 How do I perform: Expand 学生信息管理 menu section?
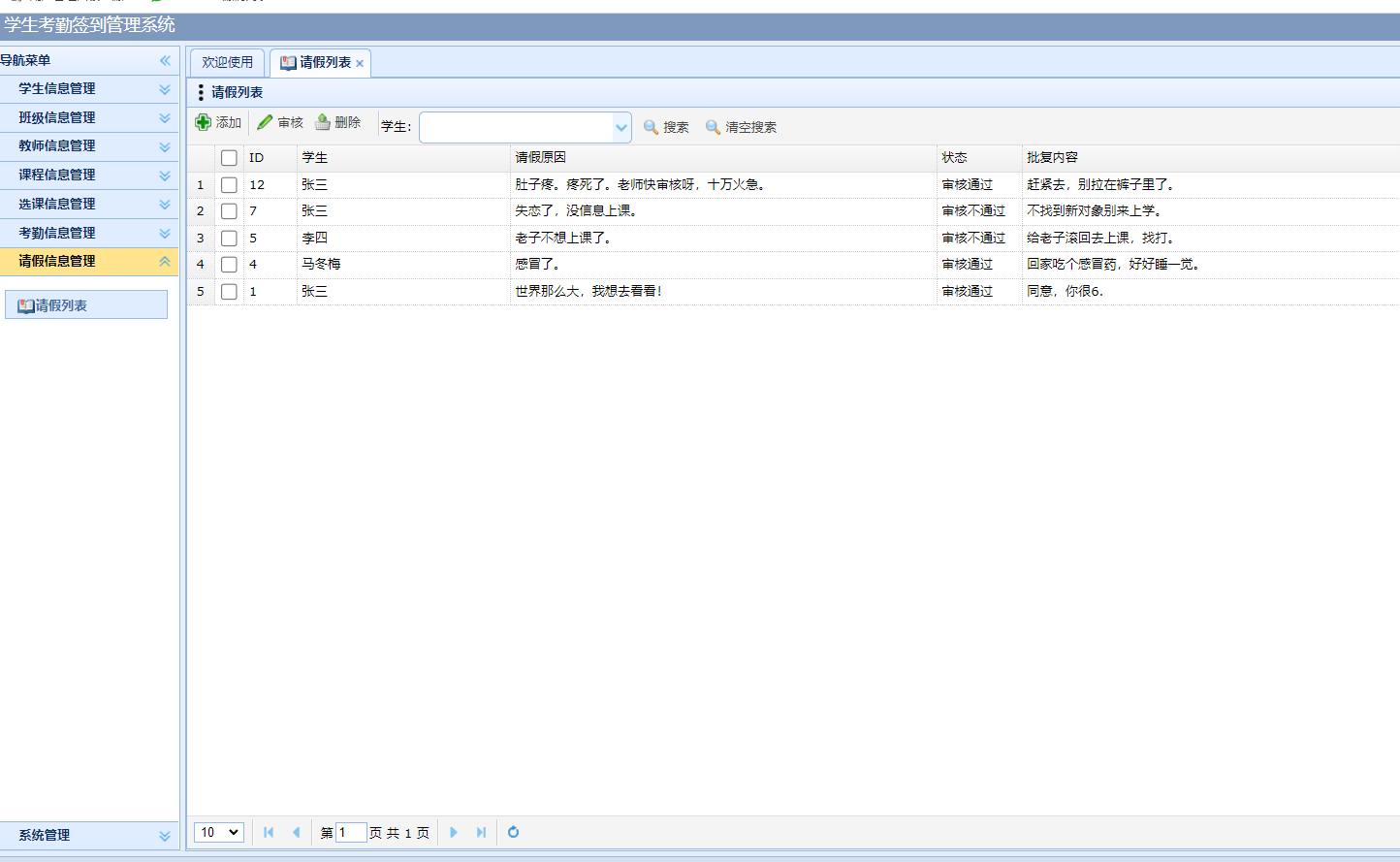pyautogui.click(x=165, y=89)
